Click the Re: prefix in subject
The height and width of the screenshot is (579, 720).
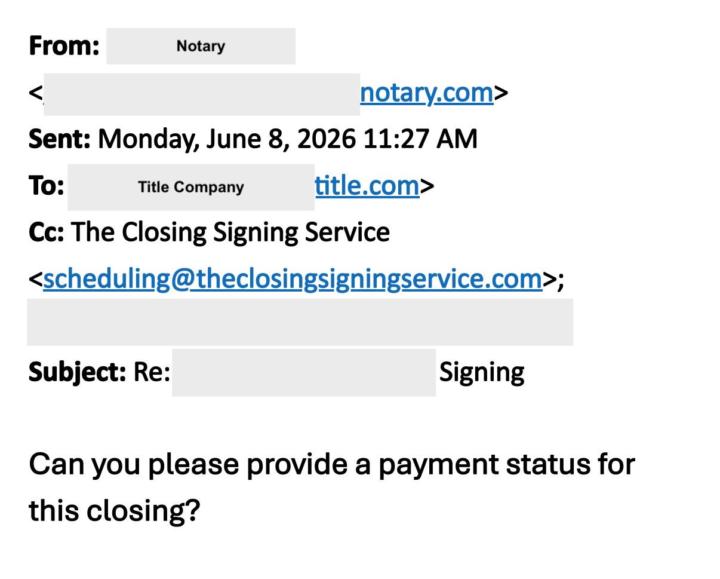click(152, 371)
